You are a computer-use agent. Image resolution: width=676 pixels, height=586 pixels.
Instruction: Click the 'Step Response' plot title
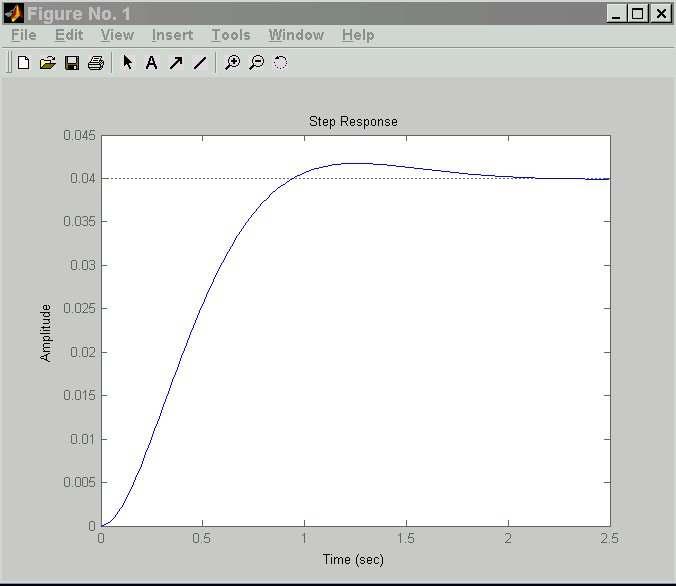353,122
